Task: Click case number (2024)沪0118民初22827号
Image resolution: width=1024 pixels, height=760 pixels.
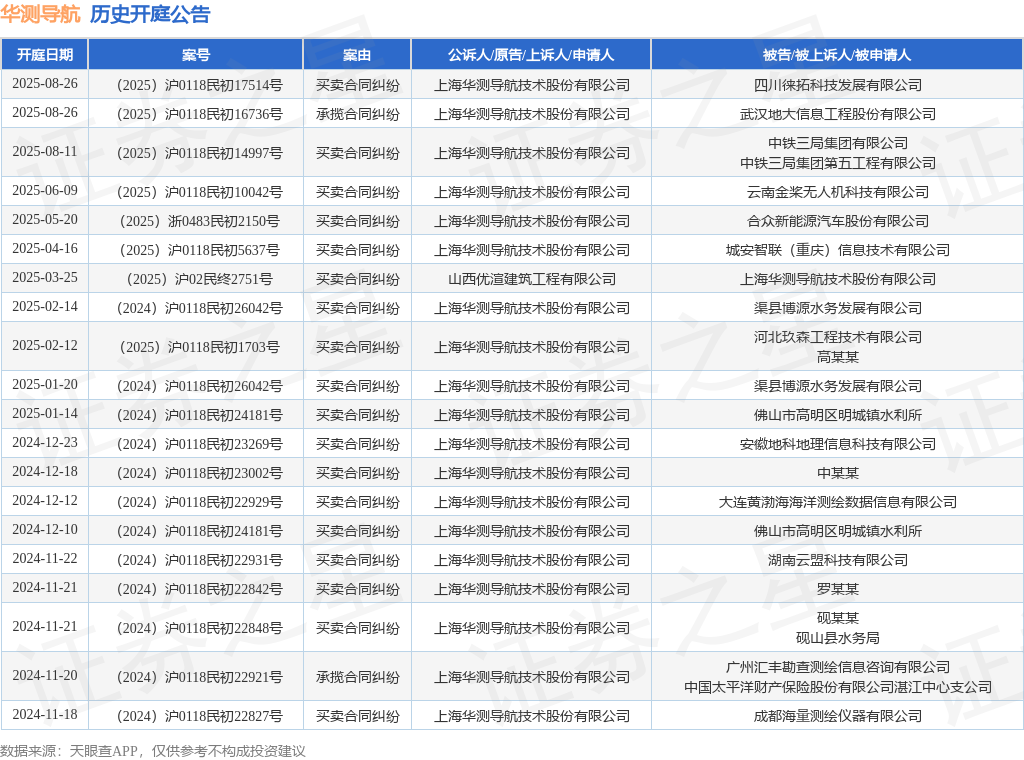Action: (199, 716)
